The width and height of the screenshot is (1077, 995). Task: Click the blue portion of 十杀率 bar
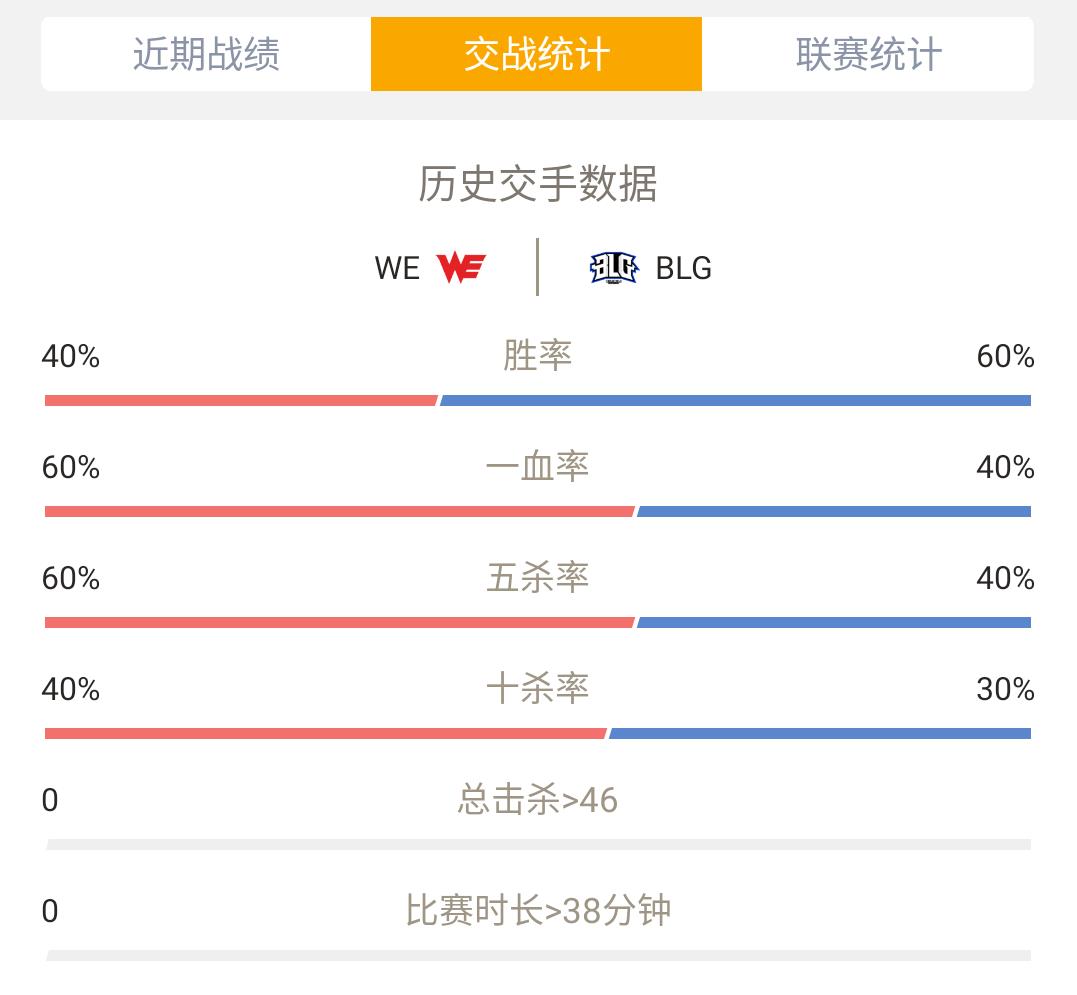coord(820,733)
